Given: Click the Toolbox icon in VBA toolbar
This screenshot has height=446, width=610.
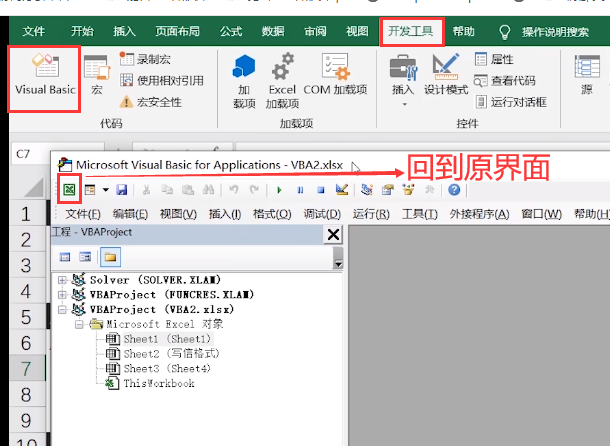Looking at the screenshot, I should [429, 190].
